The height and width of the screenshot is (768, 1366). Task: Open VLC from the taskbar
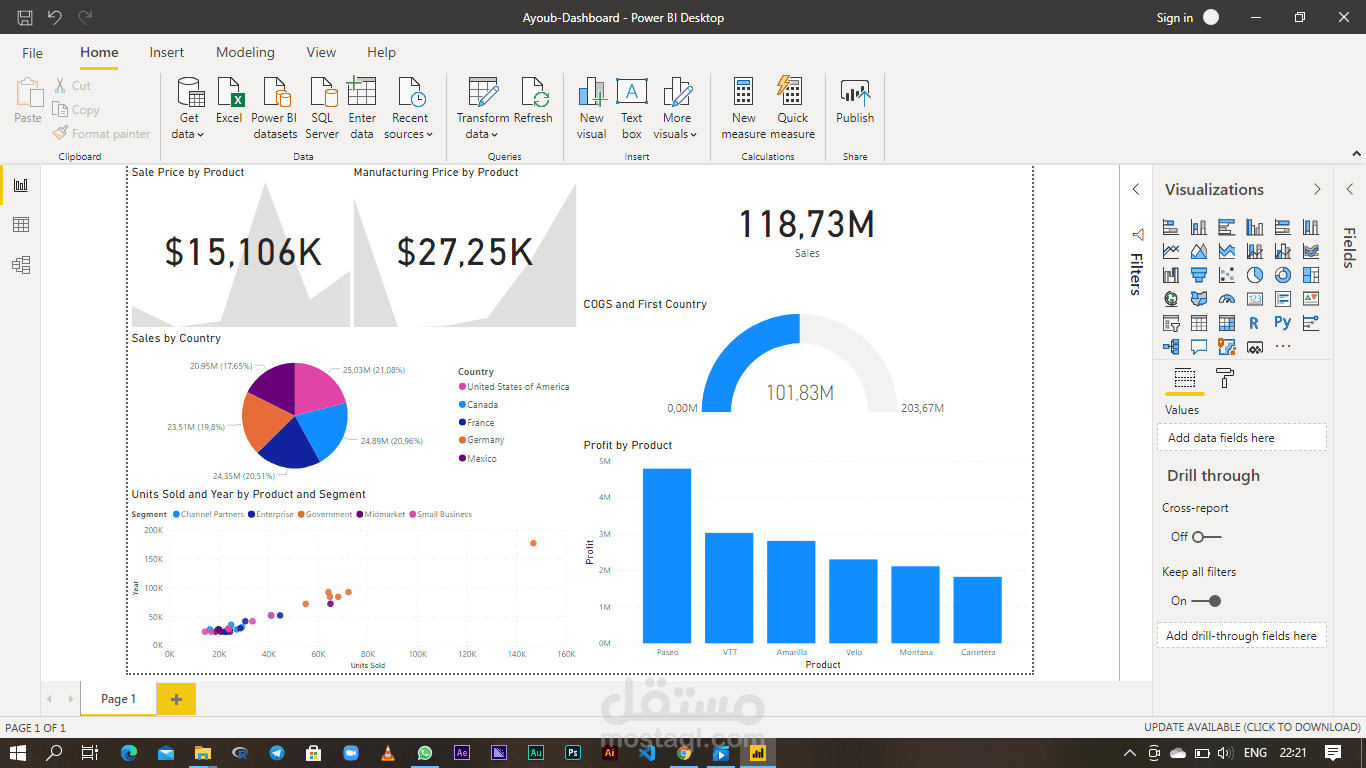pos(387,753)
